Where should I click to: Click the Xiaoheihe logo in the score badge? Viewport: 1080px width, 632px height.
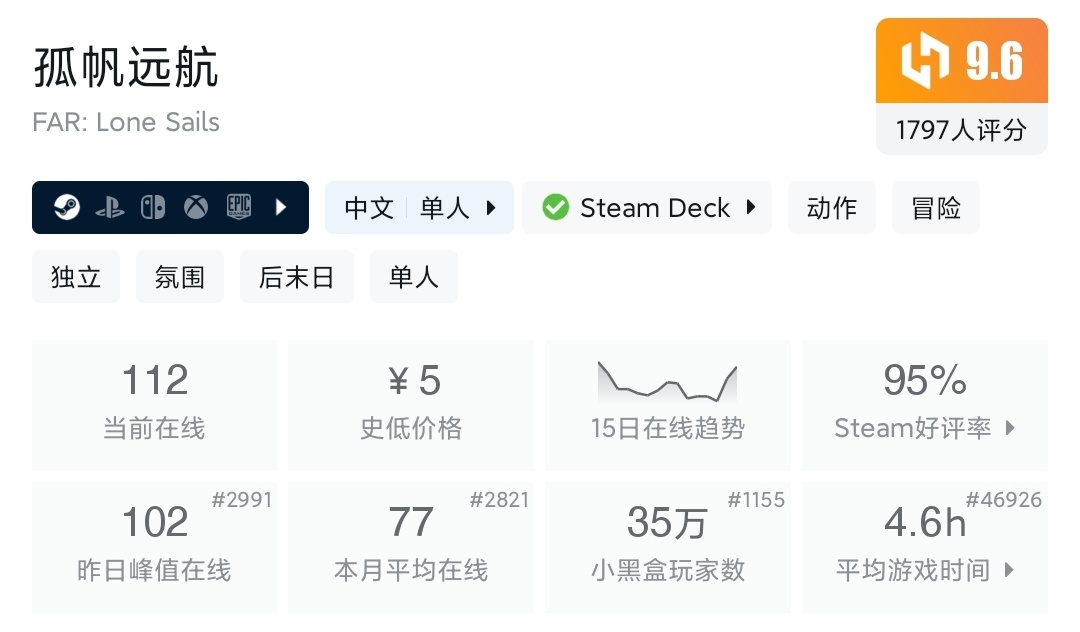(924, 62)
